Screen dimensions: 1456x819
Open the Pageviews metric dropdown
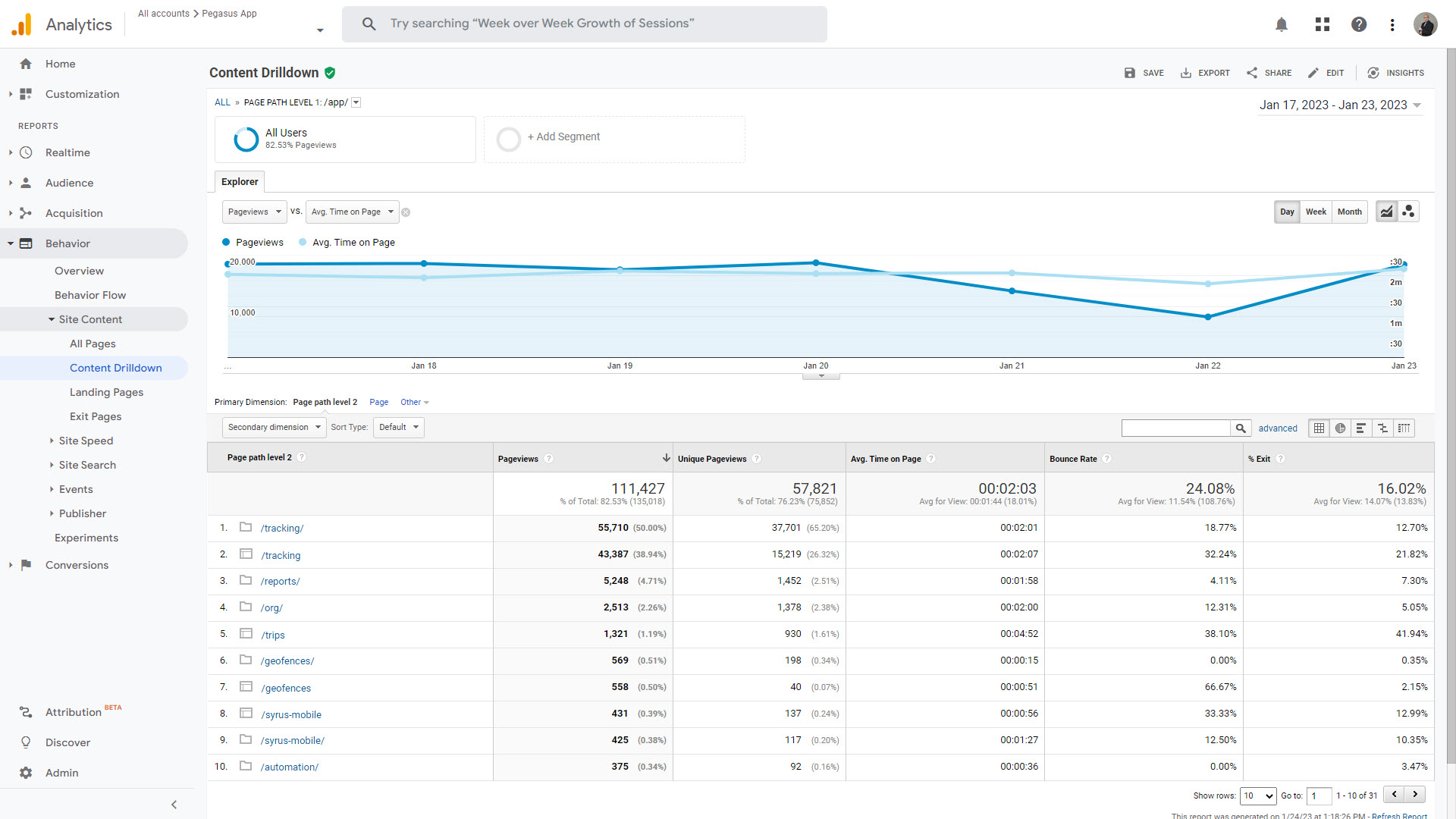point(254,212)
